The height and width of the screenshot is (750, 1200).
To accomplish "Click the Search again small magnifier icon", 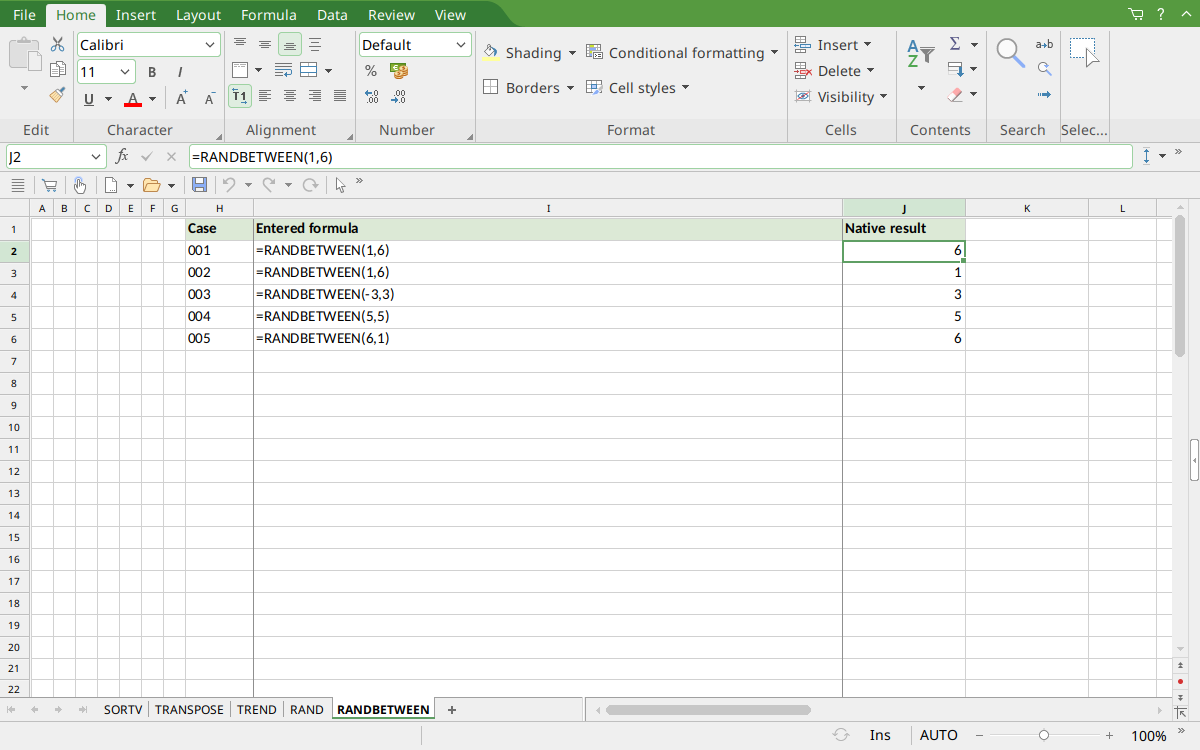I will [x=1044, y=69].
